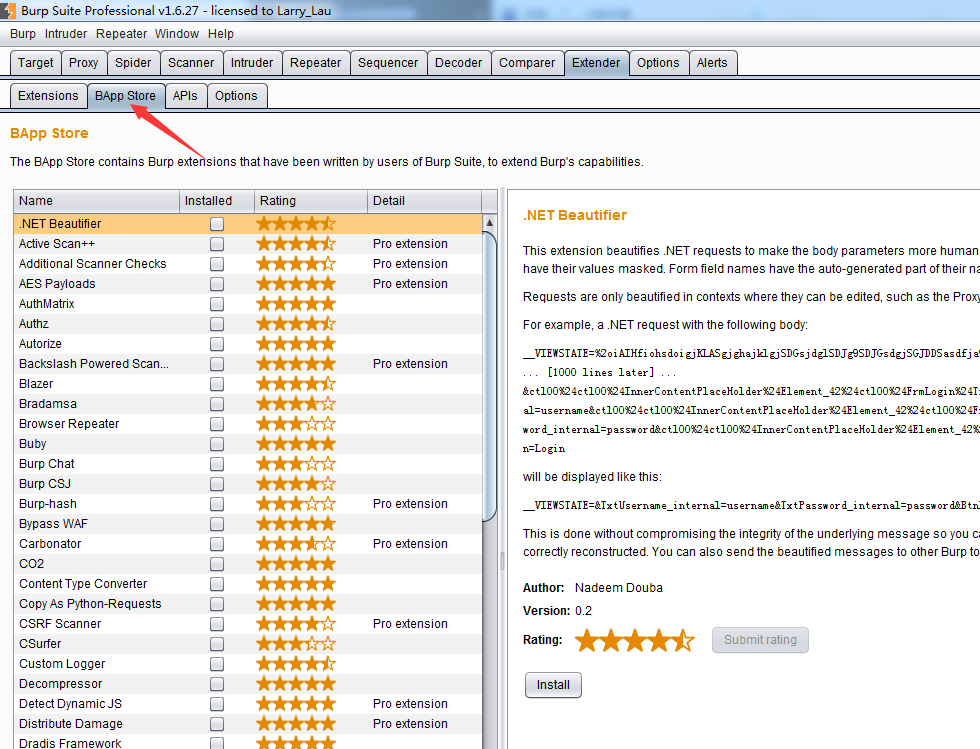Switch to the Comparer tab
Screen dimensions: 980x749
[x=527, y=63]
